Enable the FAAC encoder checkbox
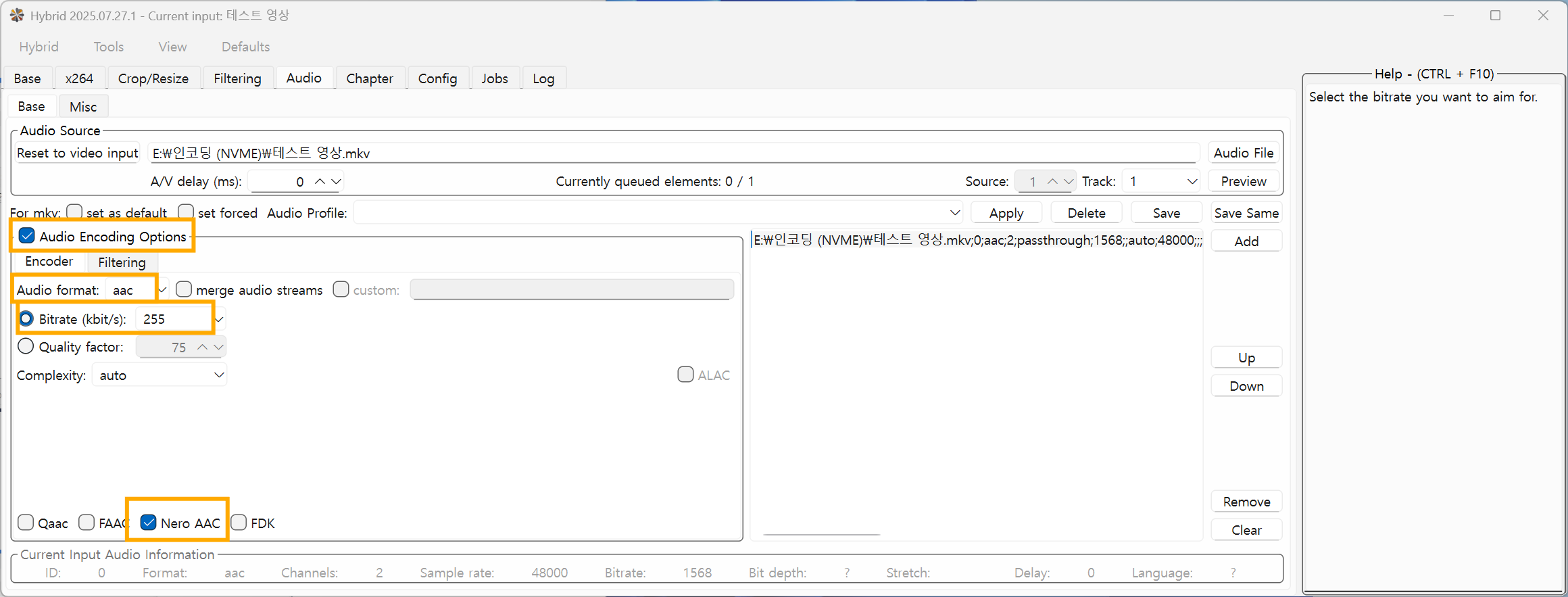 (87, 523)
